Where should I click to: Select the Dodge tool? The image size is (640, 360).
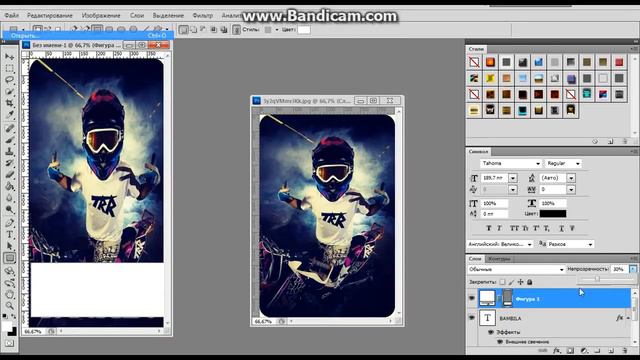(9, 209)
